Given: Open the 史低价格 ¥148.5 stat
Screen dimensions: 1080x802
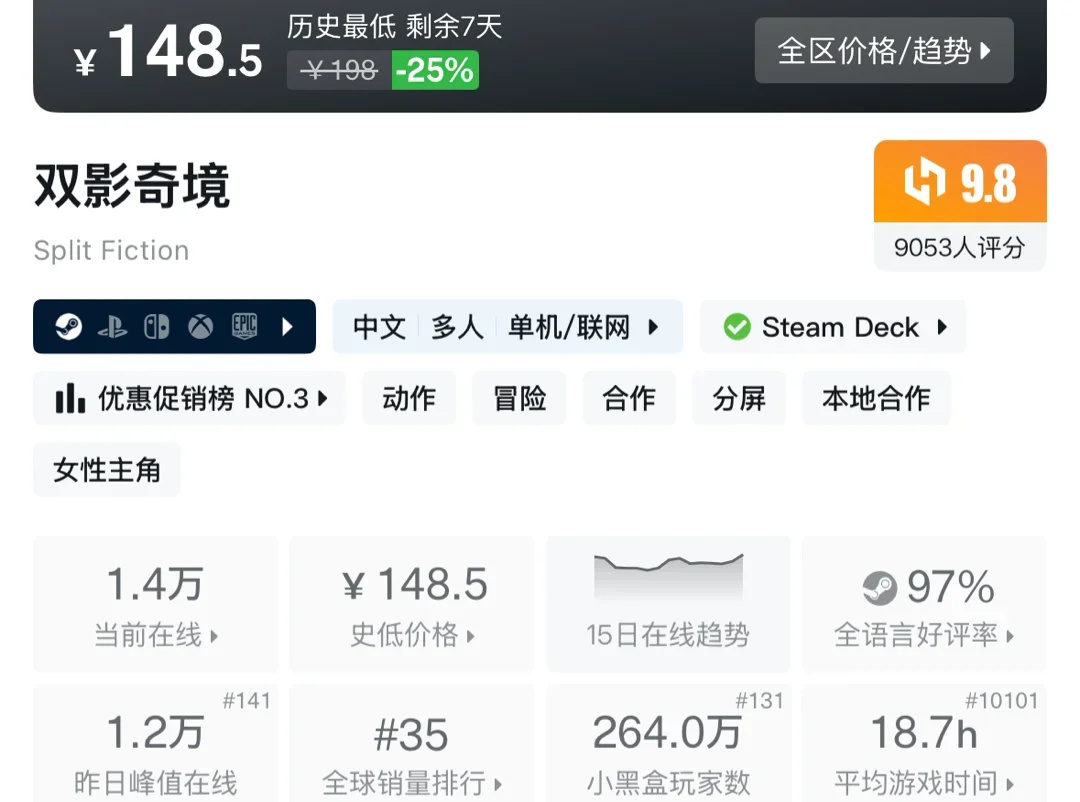Looking at the screenshot, I should coord(412,604).
